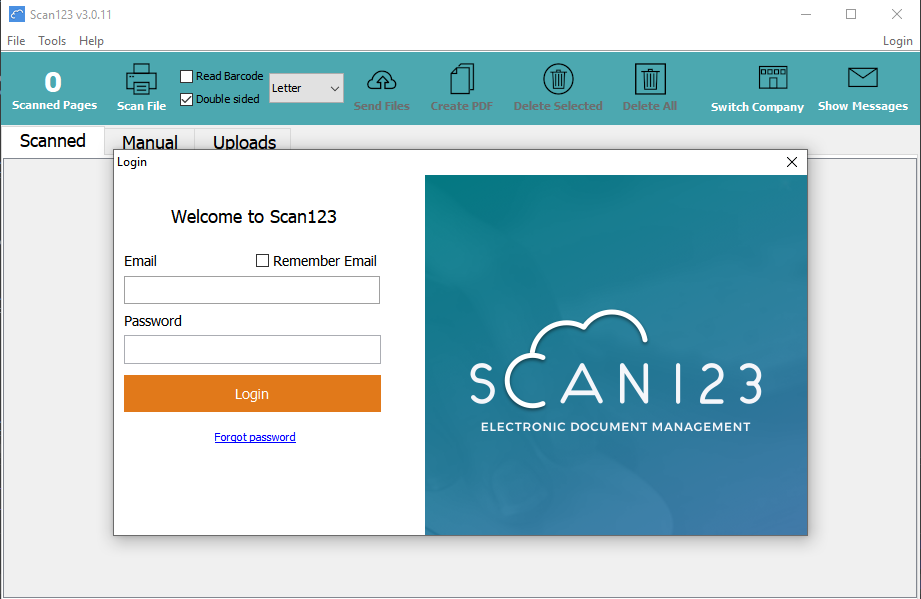Switch to the Uploads tab
The height and width of the screenshot is (599, 921).
click(244, 142)
